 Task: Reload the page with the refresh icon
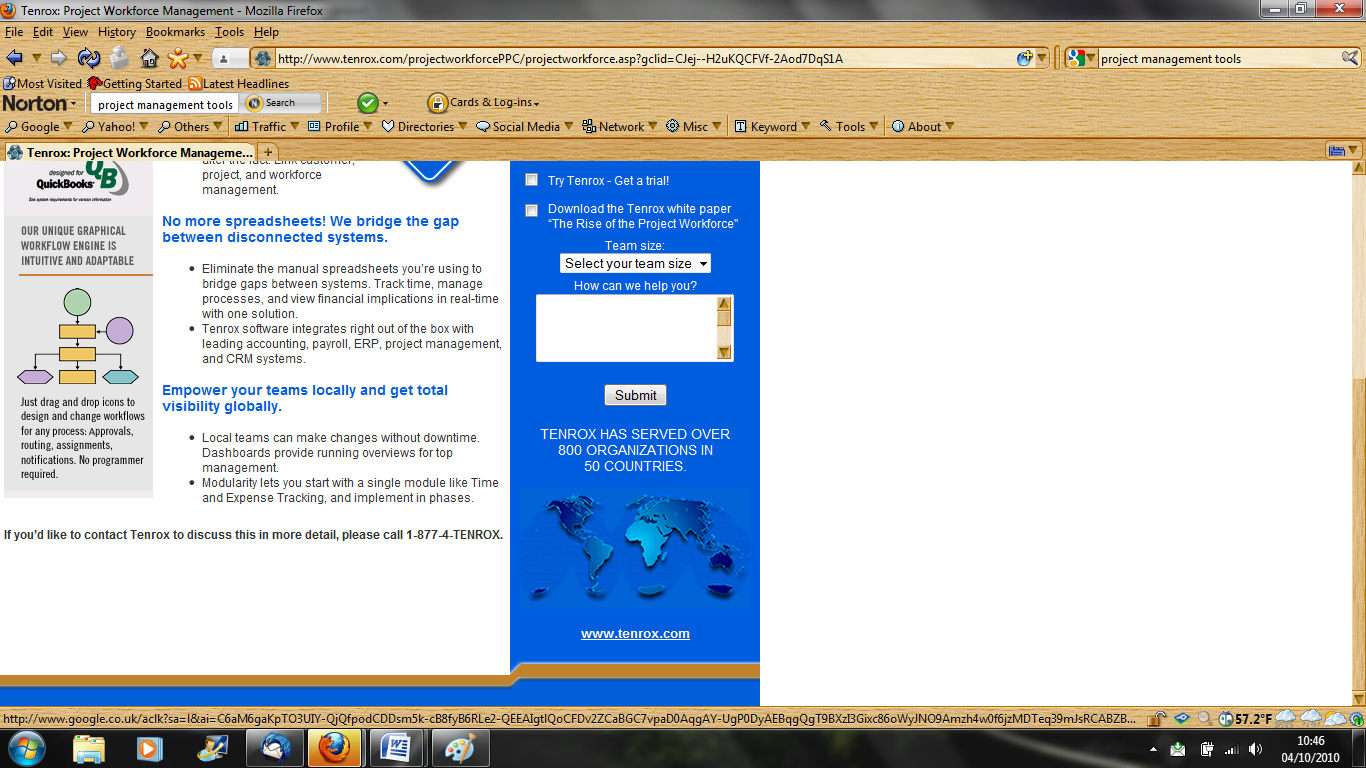[88, 58]
